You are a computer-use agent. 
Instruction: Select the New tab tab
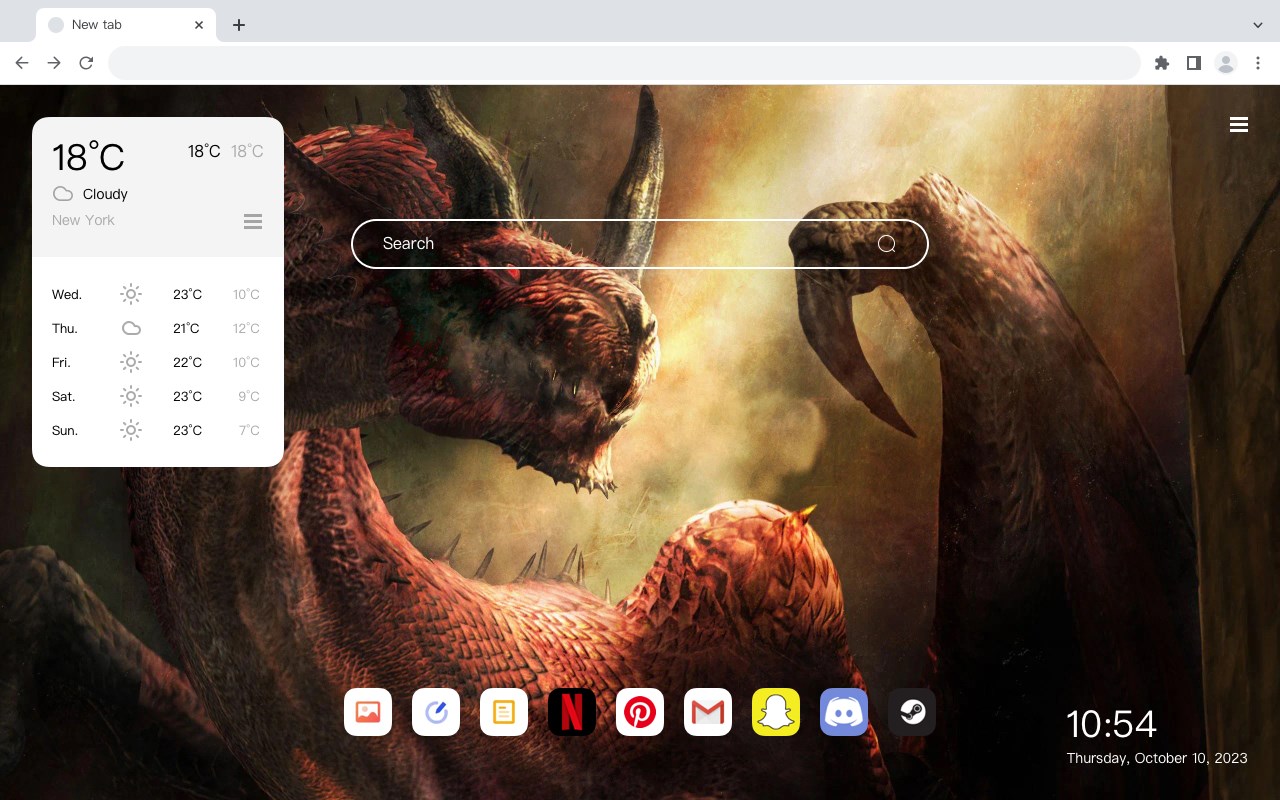(x=126, y=25)
